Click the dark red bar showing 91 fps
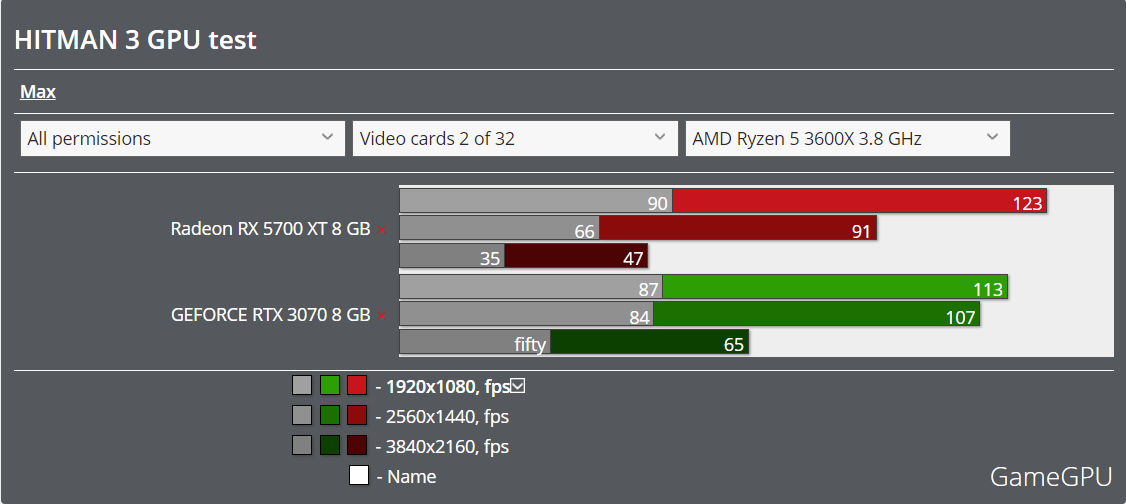Image resolution: width=1126 pixels, height=504 pixels. point(738,229)
